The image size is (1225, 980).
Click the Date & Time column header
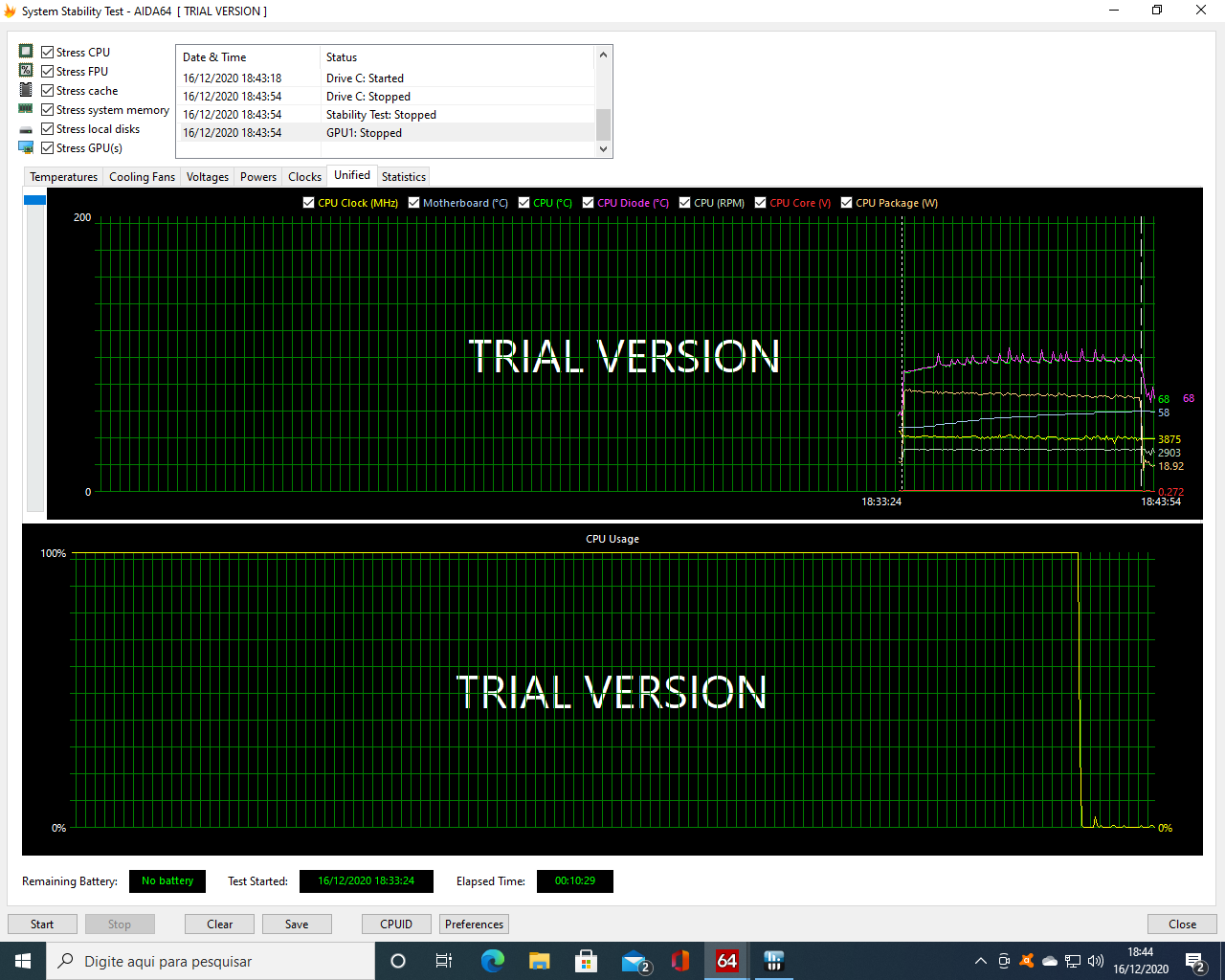pyautogui.click(x=248, y=57)
